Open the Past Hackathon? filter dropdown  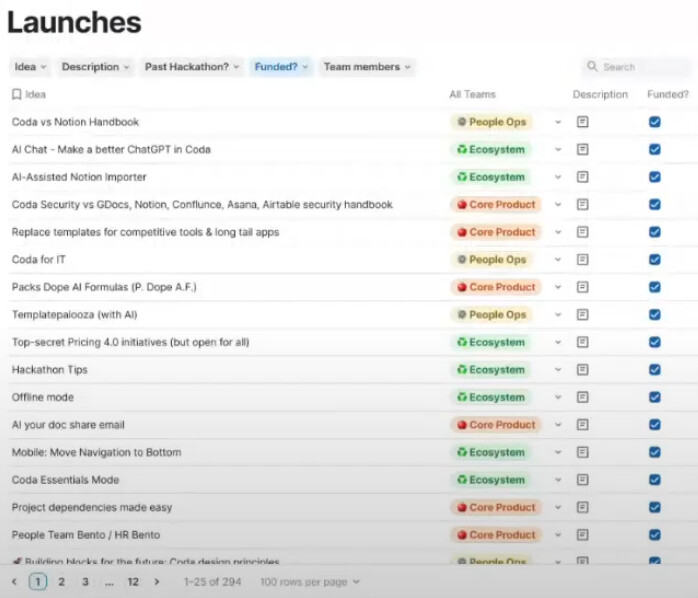point(192,67)
